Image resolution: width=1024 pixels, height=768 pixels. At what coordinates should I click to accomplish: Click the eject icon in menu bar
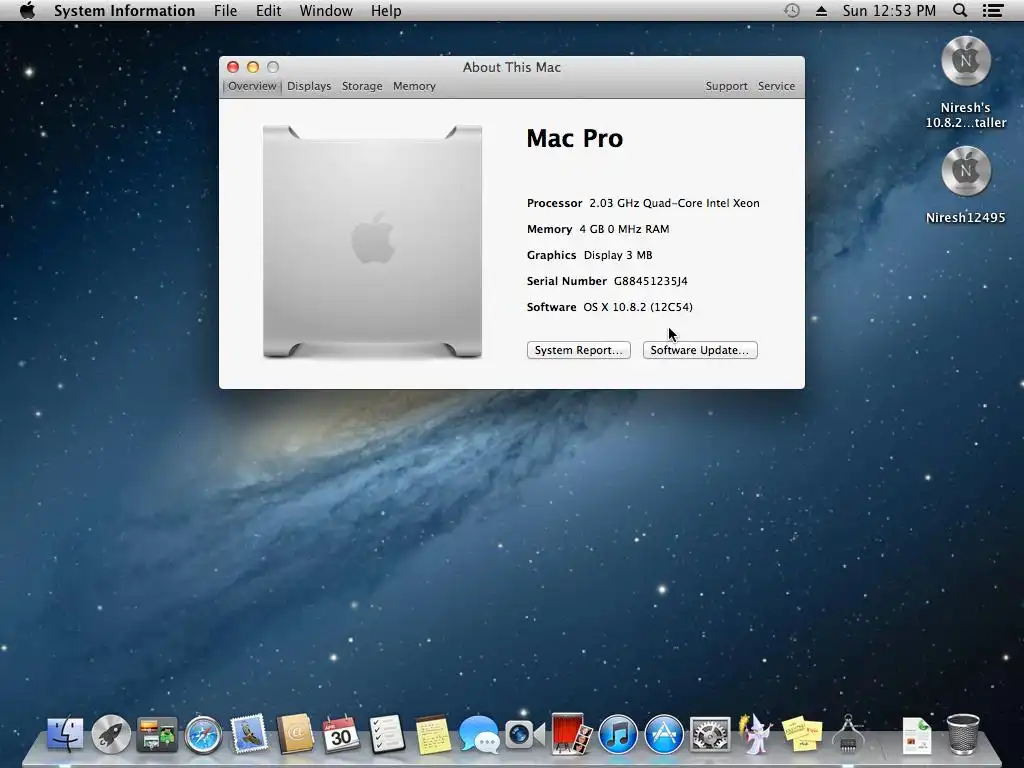[x=822, y=10]
